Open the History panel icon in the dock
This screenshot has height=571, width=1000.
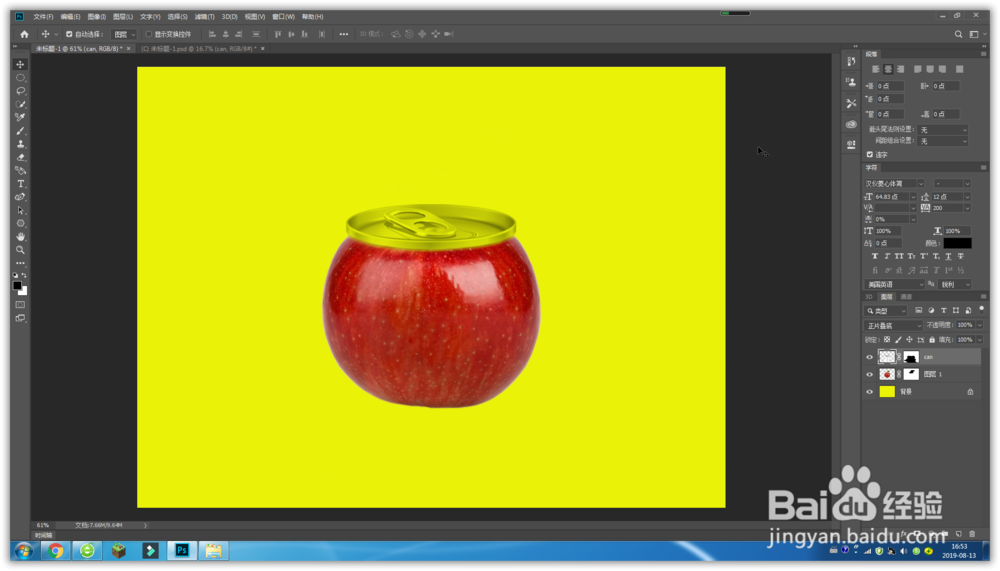tap(851, 61)
